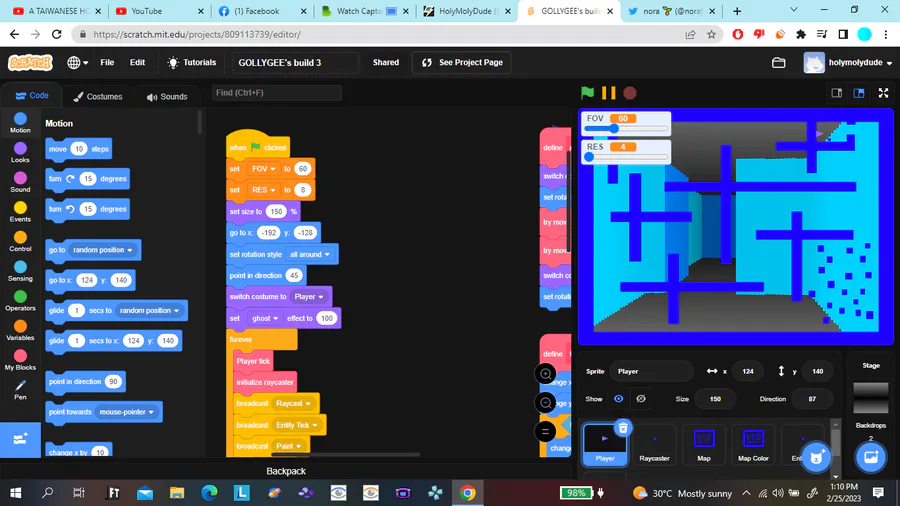The width and height of the screenshot is (900, 506).
Task: Delete the Player sprite trash icon
Action: (x=623, y=428)
